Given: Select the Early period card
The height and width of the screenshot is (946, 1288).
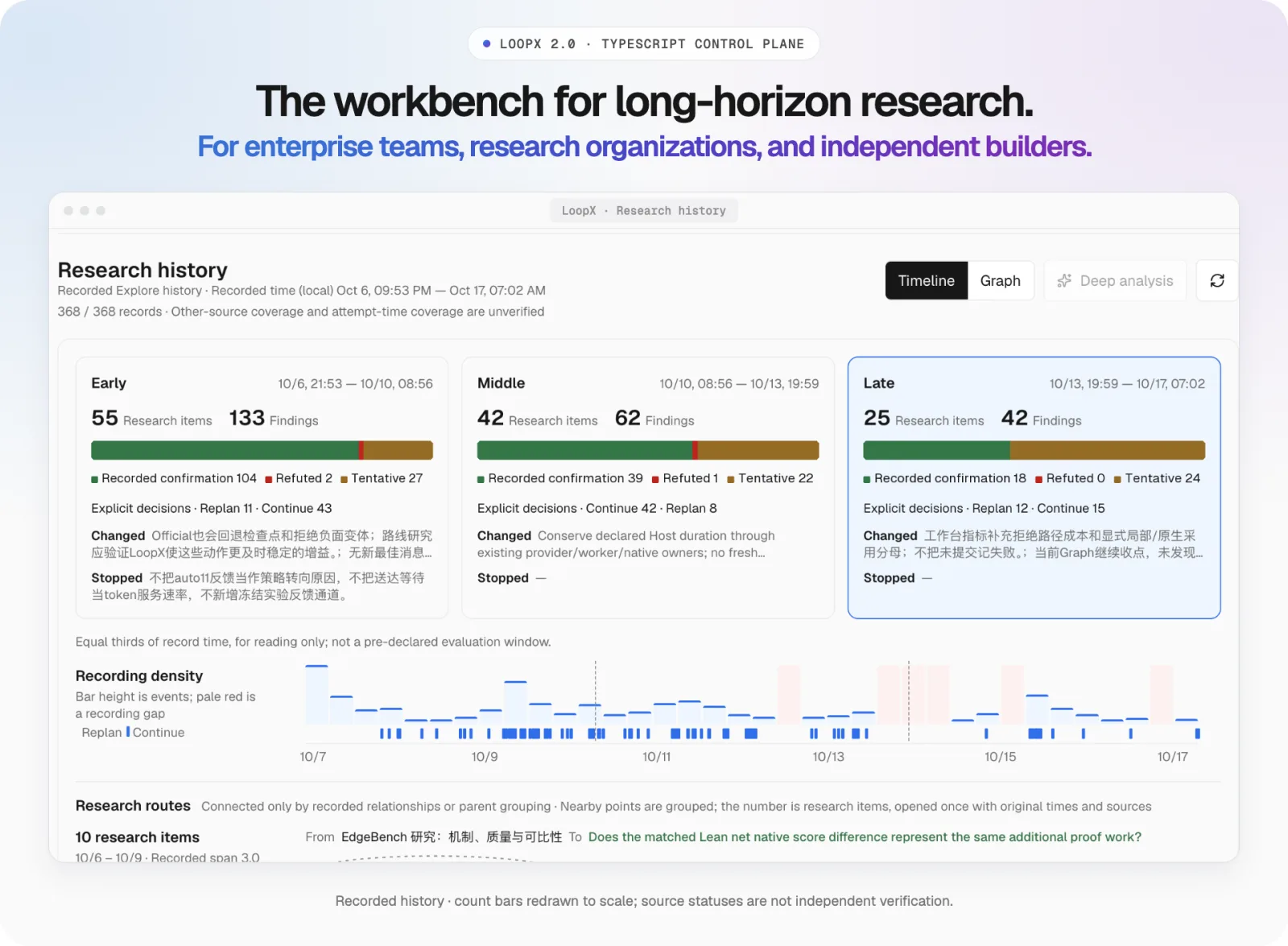Looking at the screenshot, I should tap(262, 488).
